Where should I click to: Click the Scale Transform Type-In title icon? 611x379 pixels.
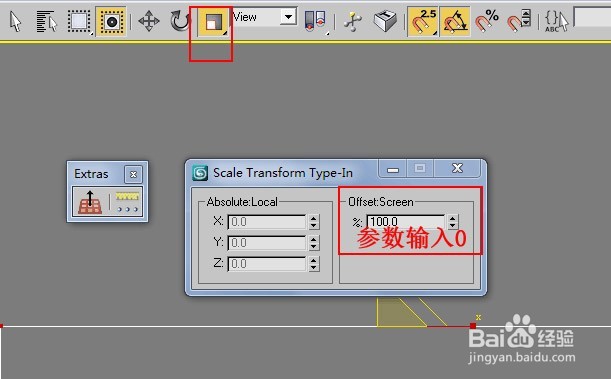click(x=200, y=173)
